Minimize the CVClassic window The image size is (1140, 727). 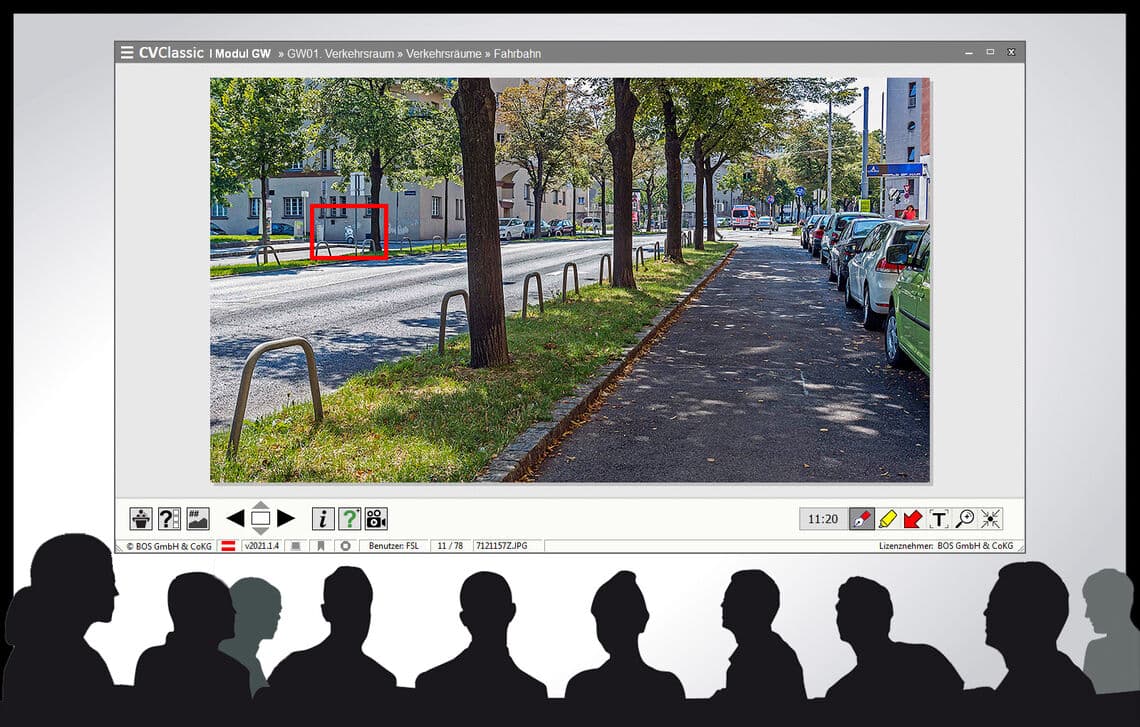coord(968,52)
